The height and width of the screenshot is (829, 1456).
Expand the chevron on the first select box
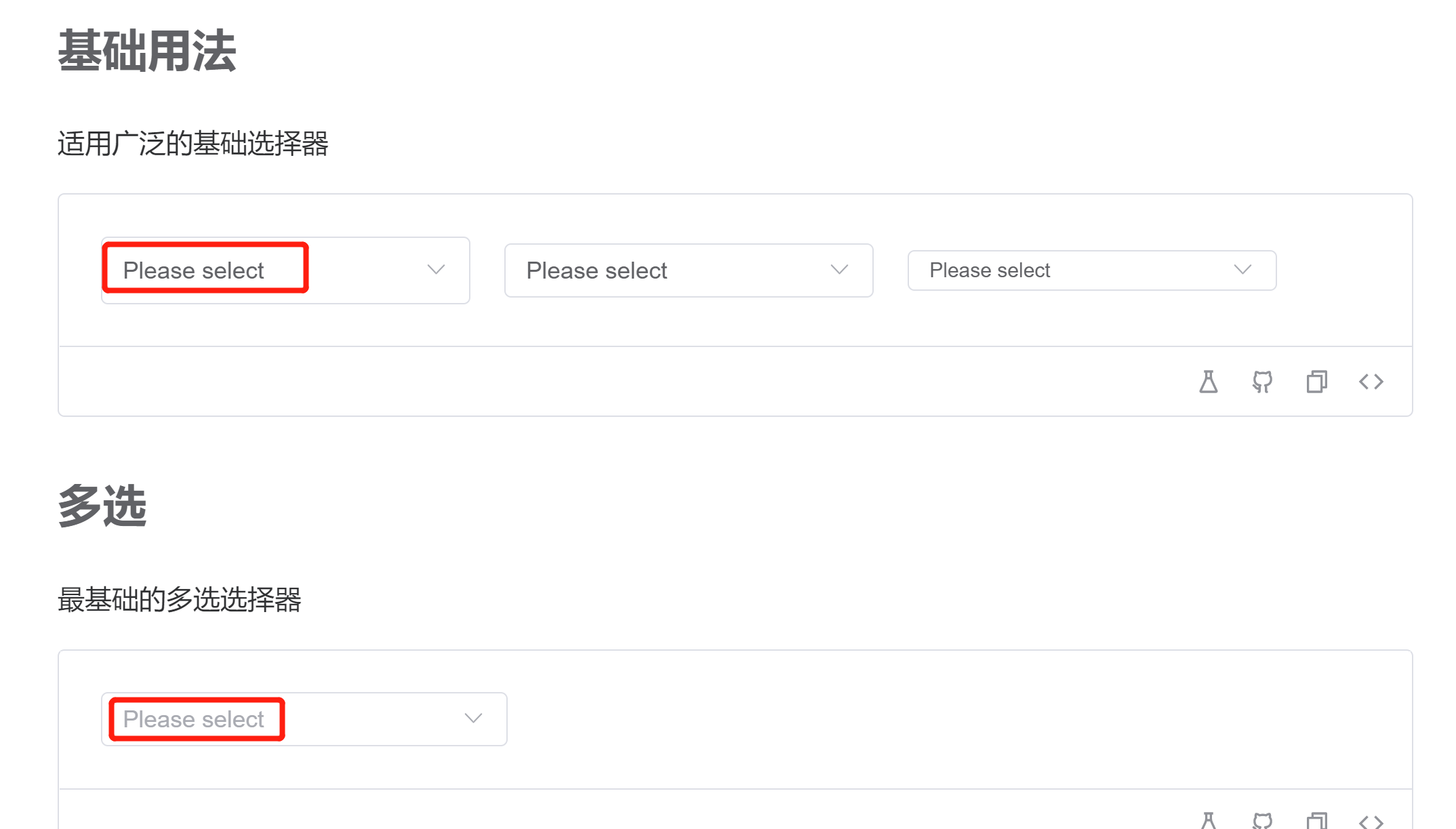(436, 270)
